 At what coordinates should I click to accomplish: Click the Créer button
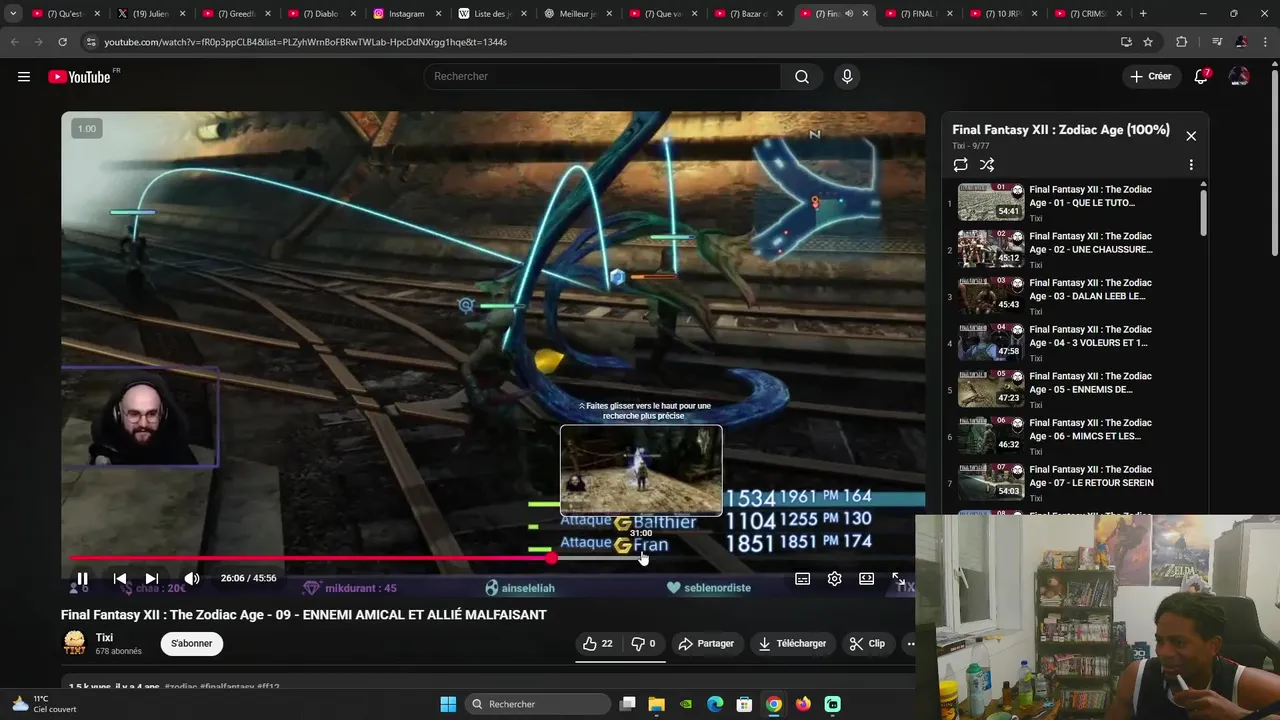pos(1150,77)
